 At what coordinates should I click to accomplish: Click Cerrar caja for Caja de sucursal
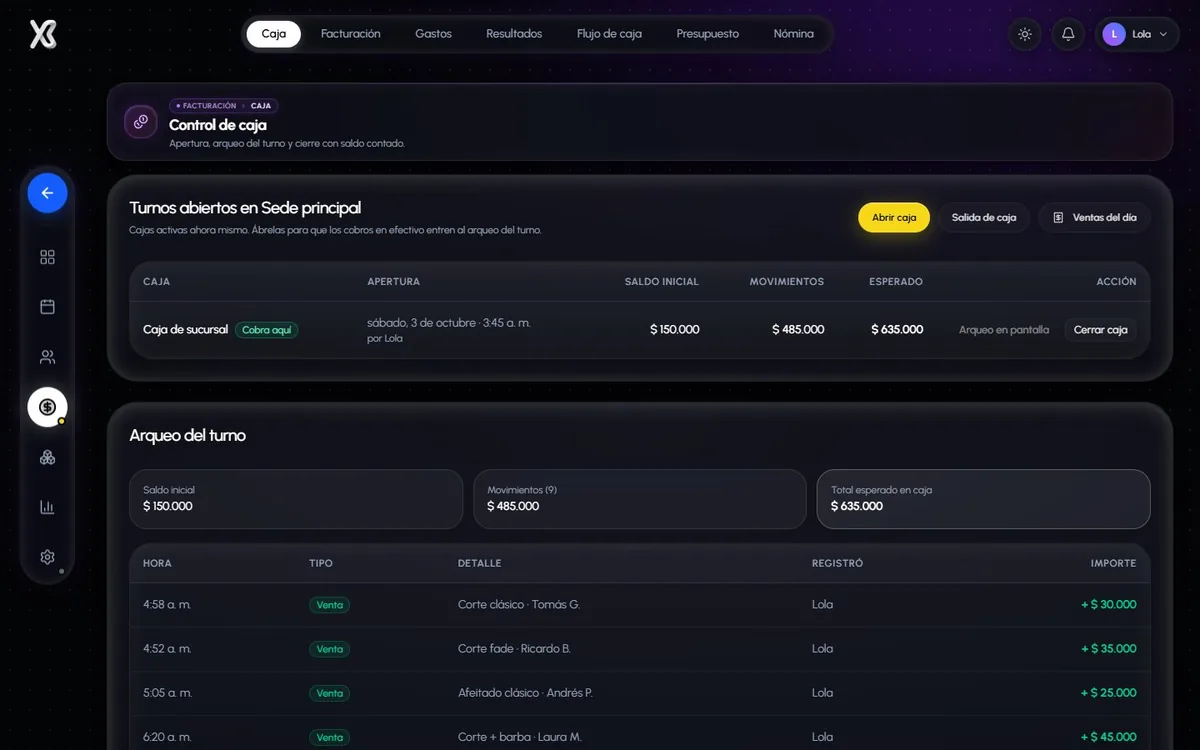1100,330
